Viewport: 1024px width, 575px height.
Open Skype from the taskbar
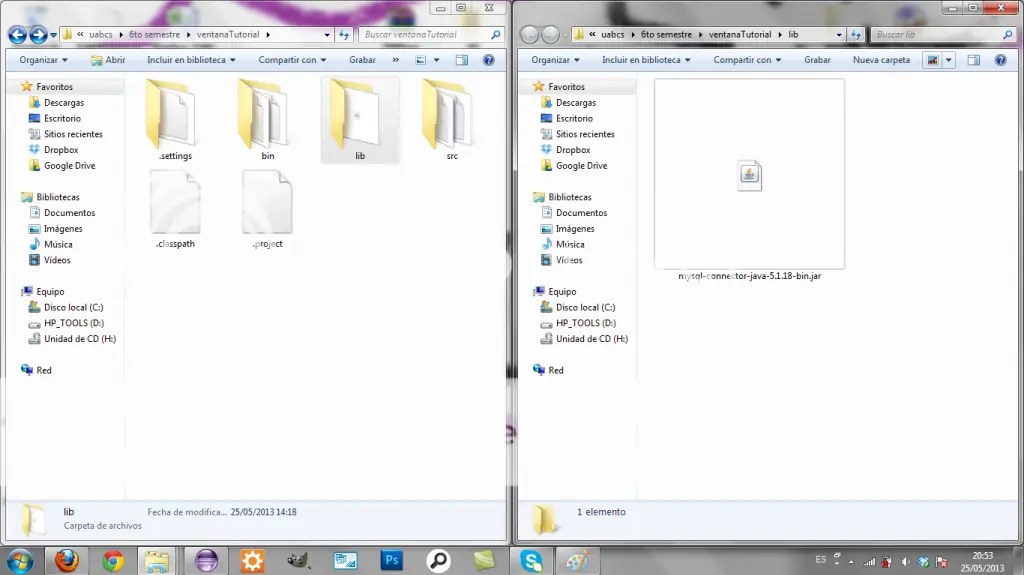[x=532, y=561]
